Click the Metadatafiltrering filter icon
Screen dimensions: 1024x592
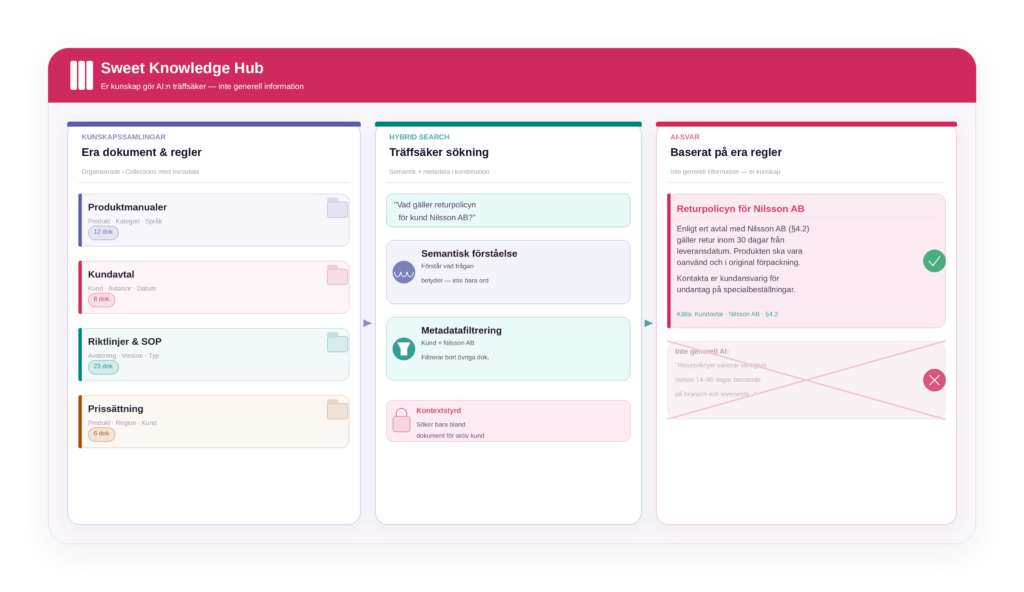(404, 349)
